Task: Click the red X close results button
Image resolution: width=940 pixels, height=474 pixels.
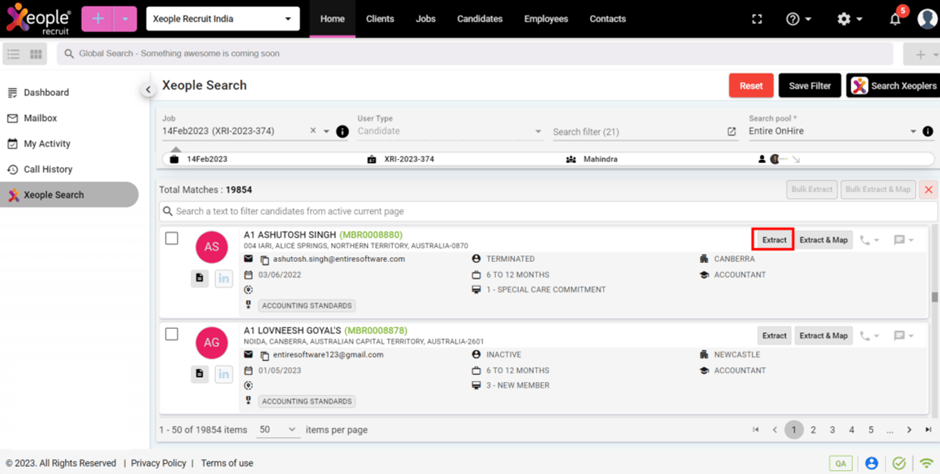Action: [929, 190]
